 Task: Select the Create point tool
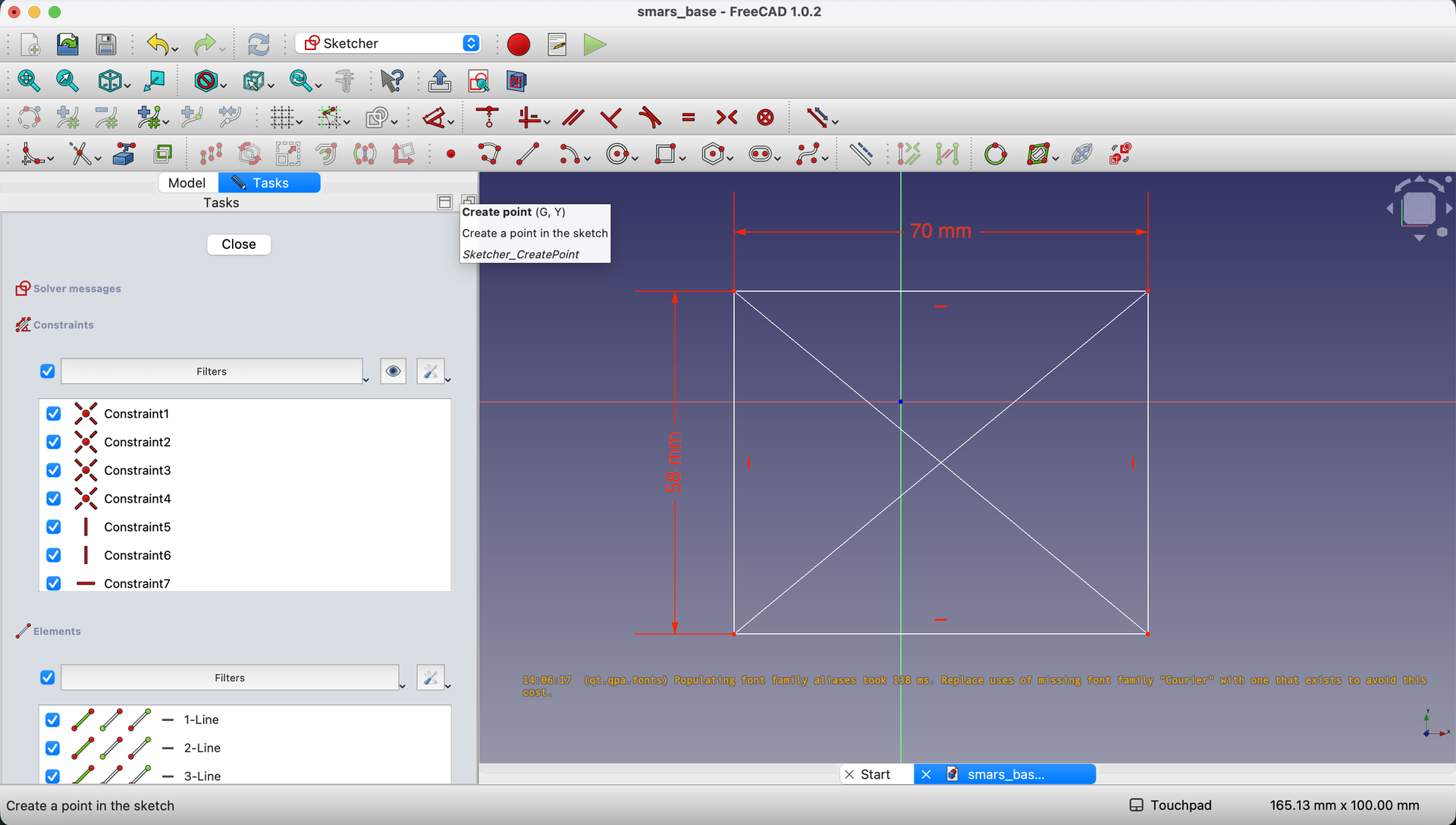tap(450, 155)
